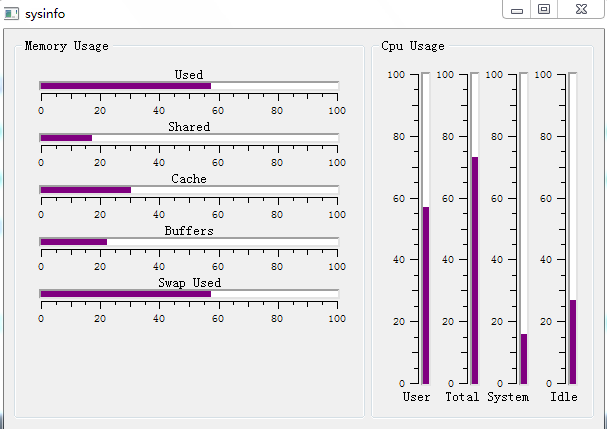
Task: Click the sysinfo application icon in title bar
Action: (x=12, y=12)
